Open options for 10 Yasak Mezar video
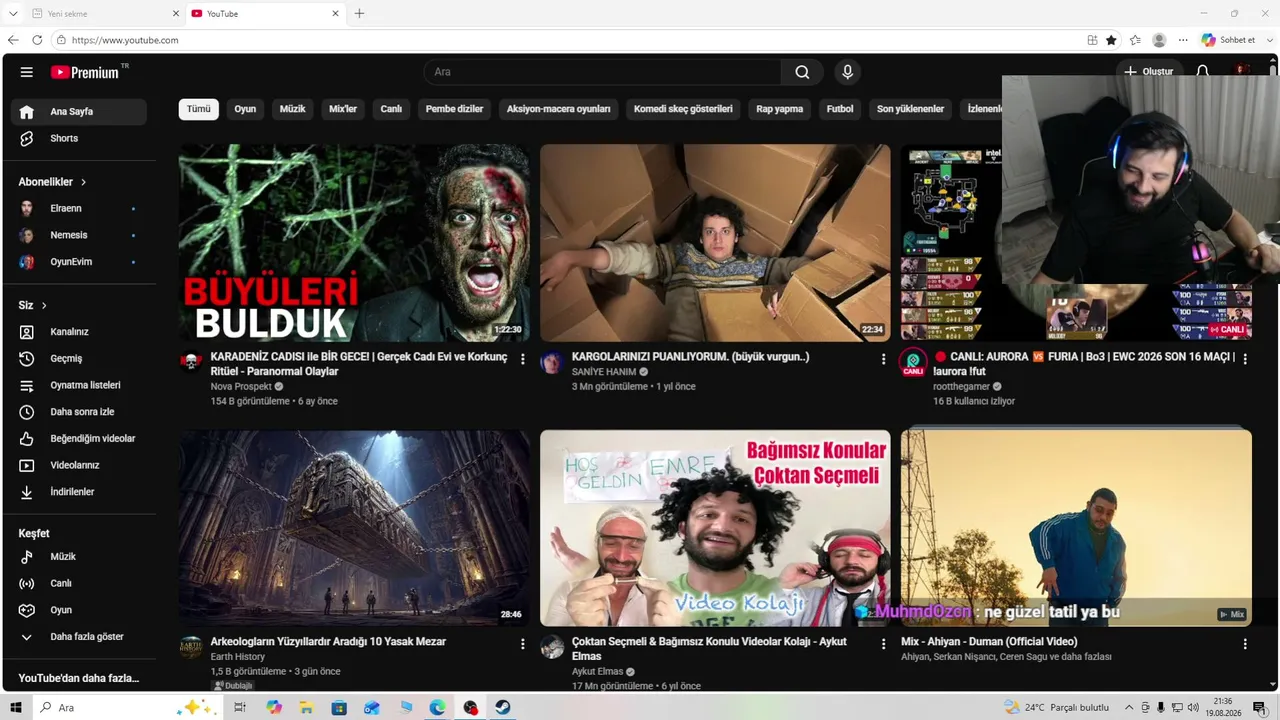 [522, 645]
